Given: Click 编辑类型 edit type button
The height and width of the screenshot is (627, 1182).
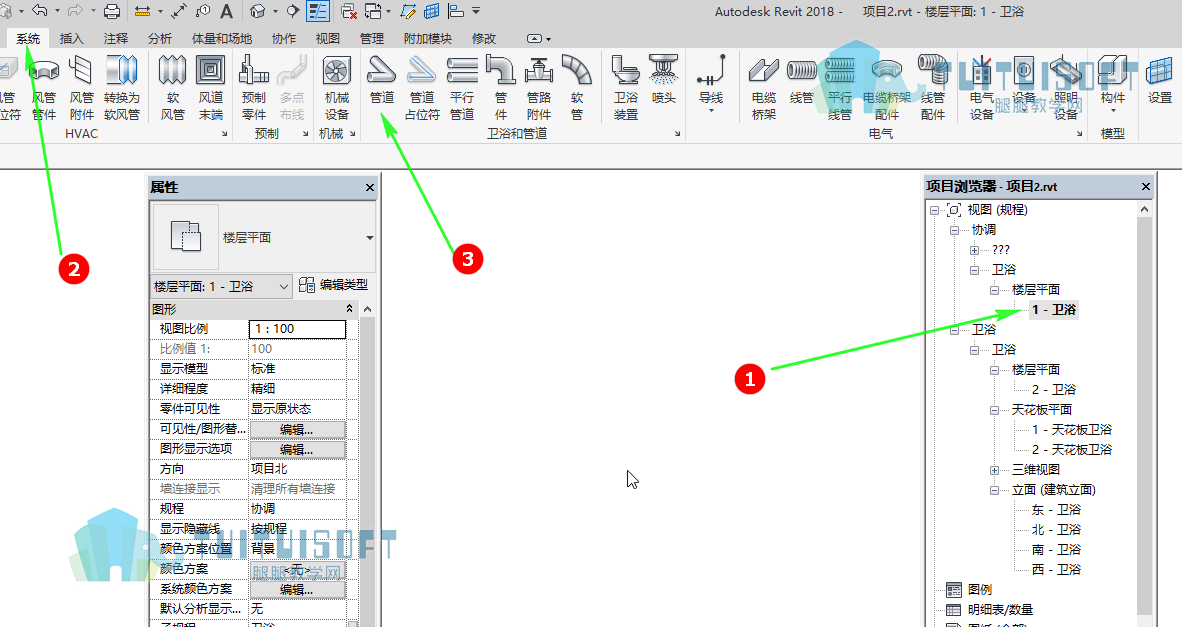Looking at the screenshot, I should (334, 285).
